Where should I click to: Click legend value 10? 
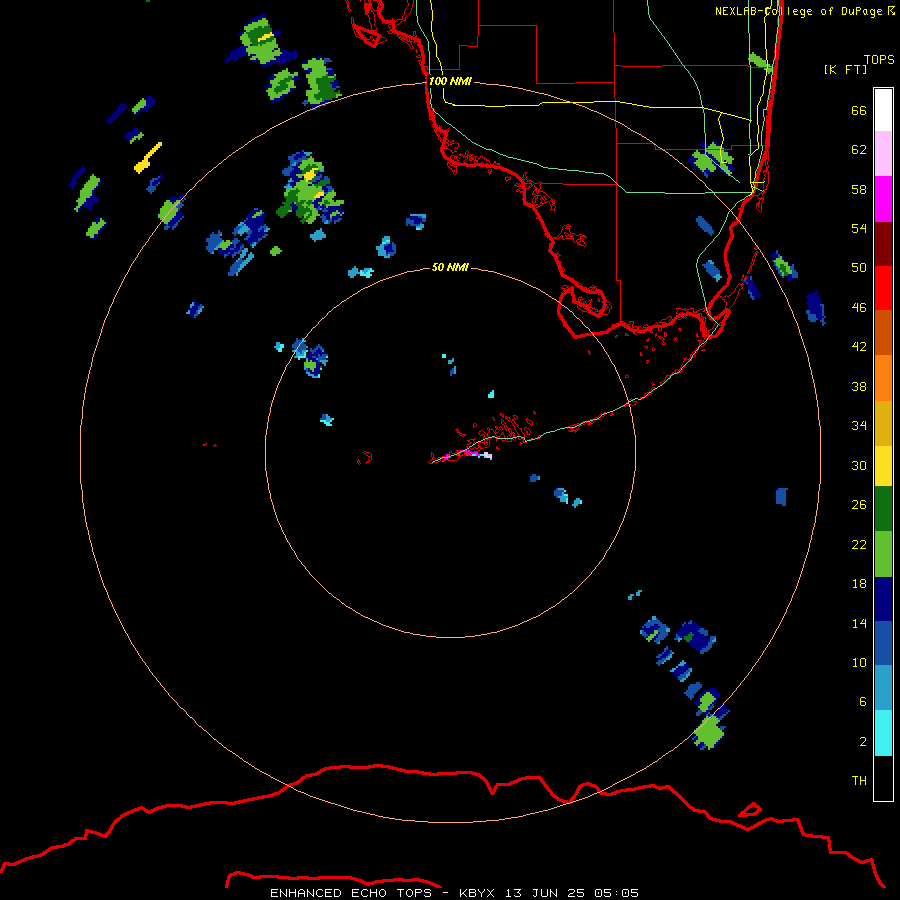[x=859, y=662]
